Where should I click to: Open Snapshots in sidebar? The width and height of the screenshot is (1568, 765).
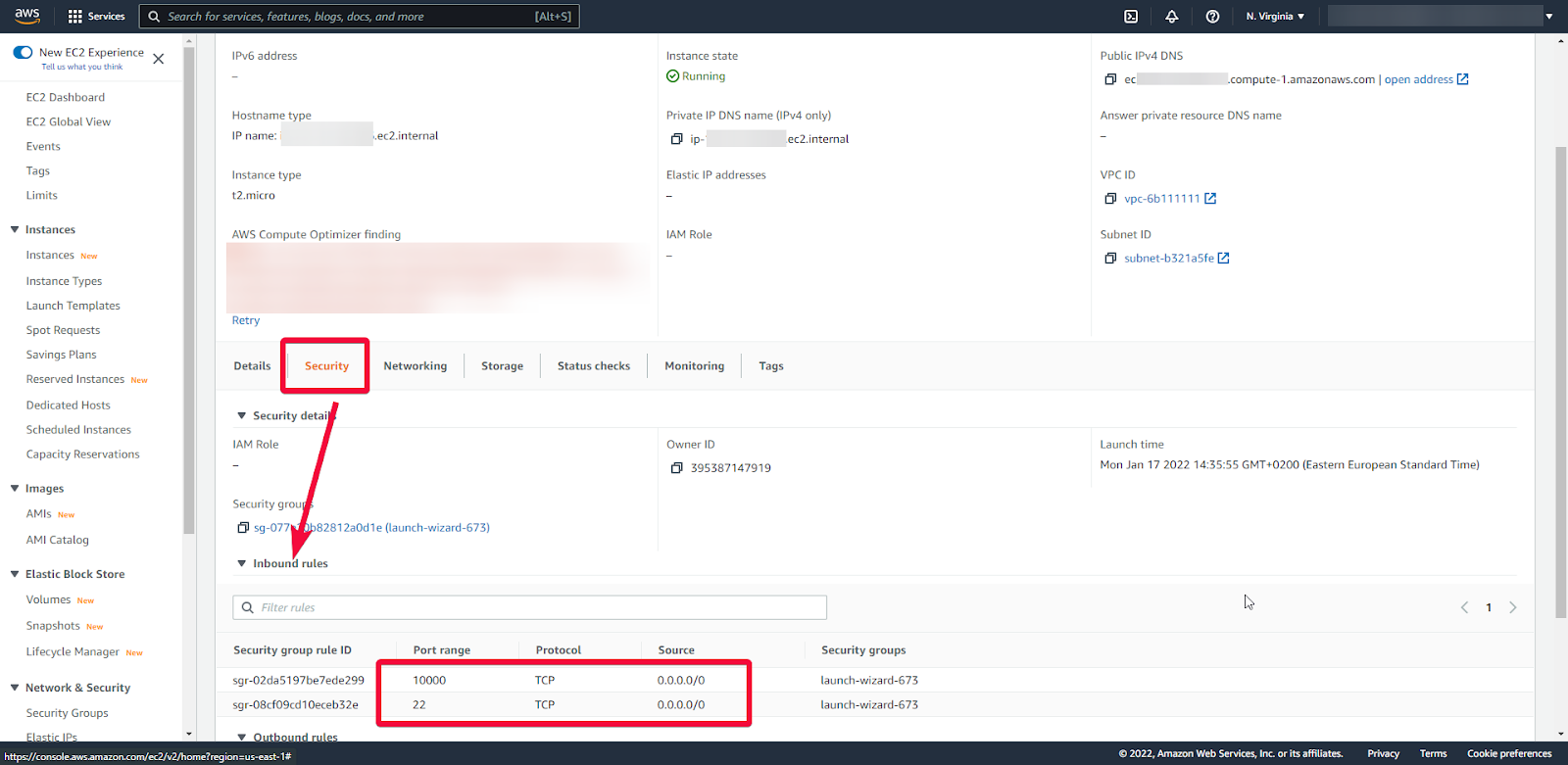pos(54,626)
